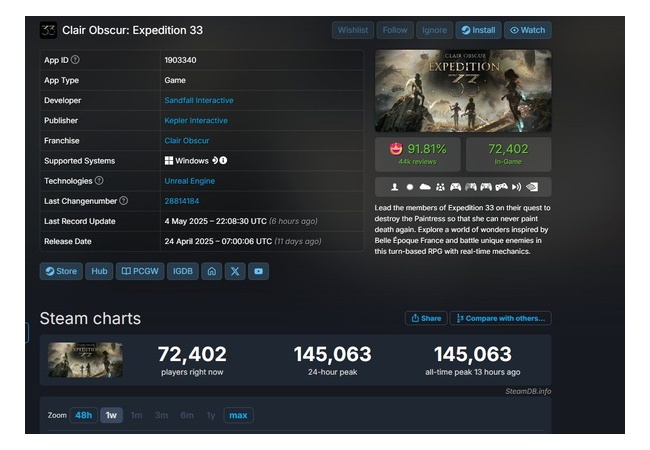
Task: Click the Xbox controller support icon
Action: 456,187
